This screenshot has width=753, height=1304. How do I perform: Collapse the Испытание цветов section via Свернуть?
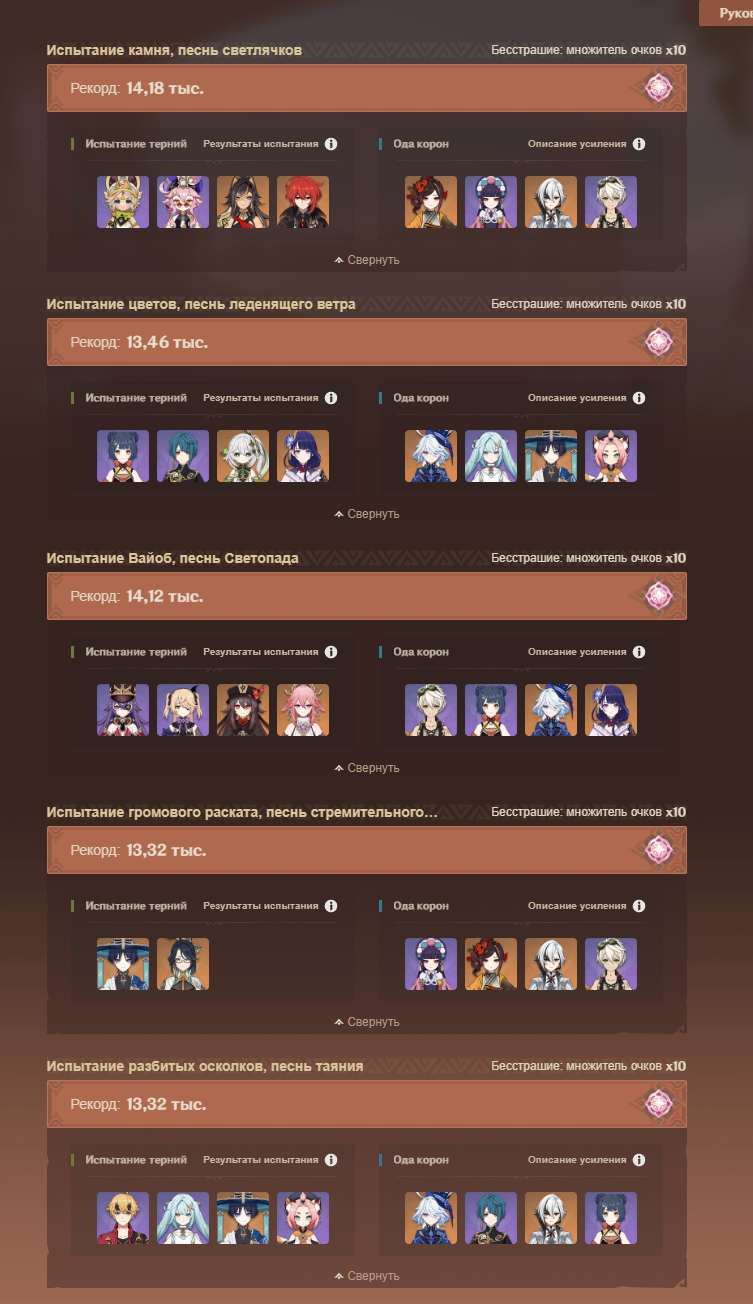point(367,514)
